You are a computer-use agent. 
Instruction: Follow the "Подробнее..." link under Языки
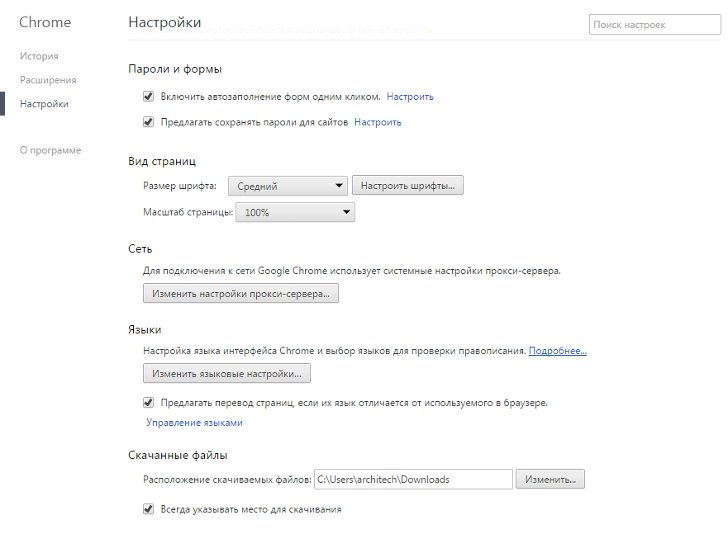pos(557,351)
